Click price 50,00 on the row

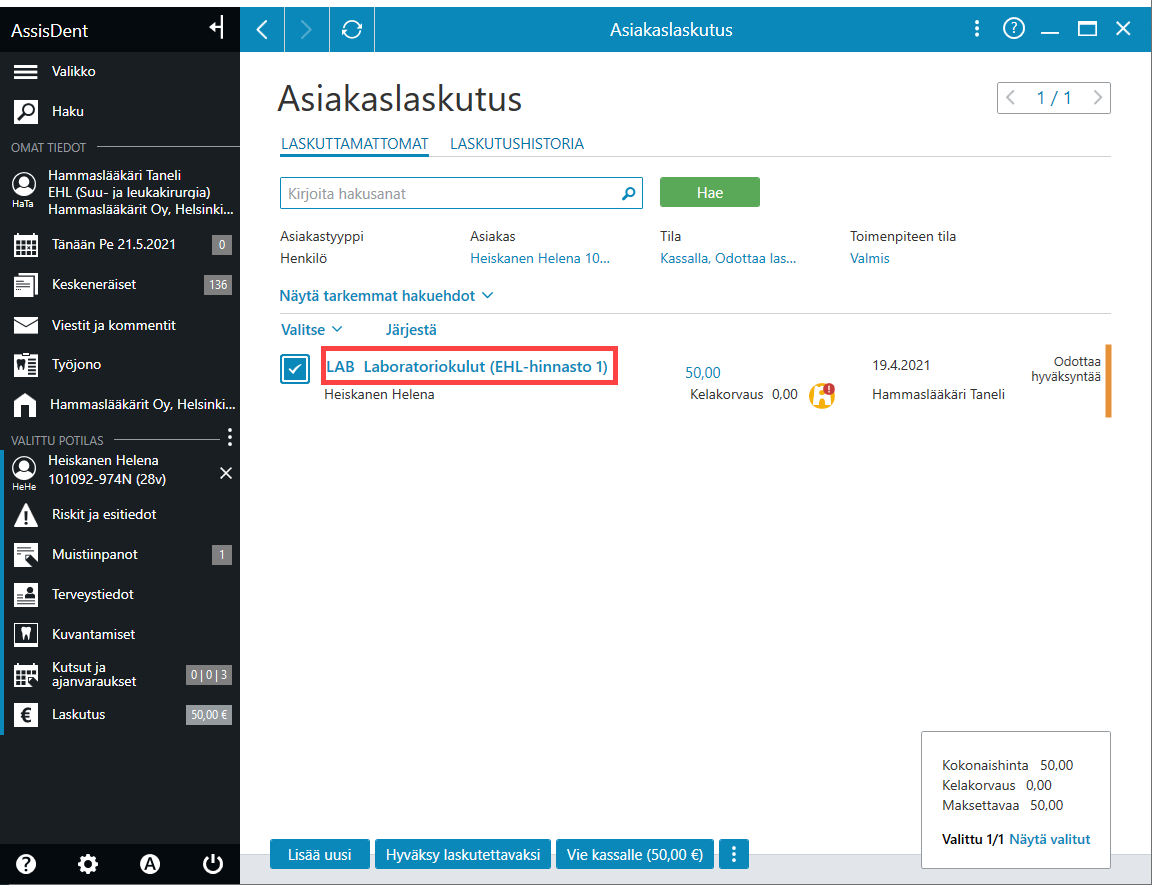click(703, 373)
